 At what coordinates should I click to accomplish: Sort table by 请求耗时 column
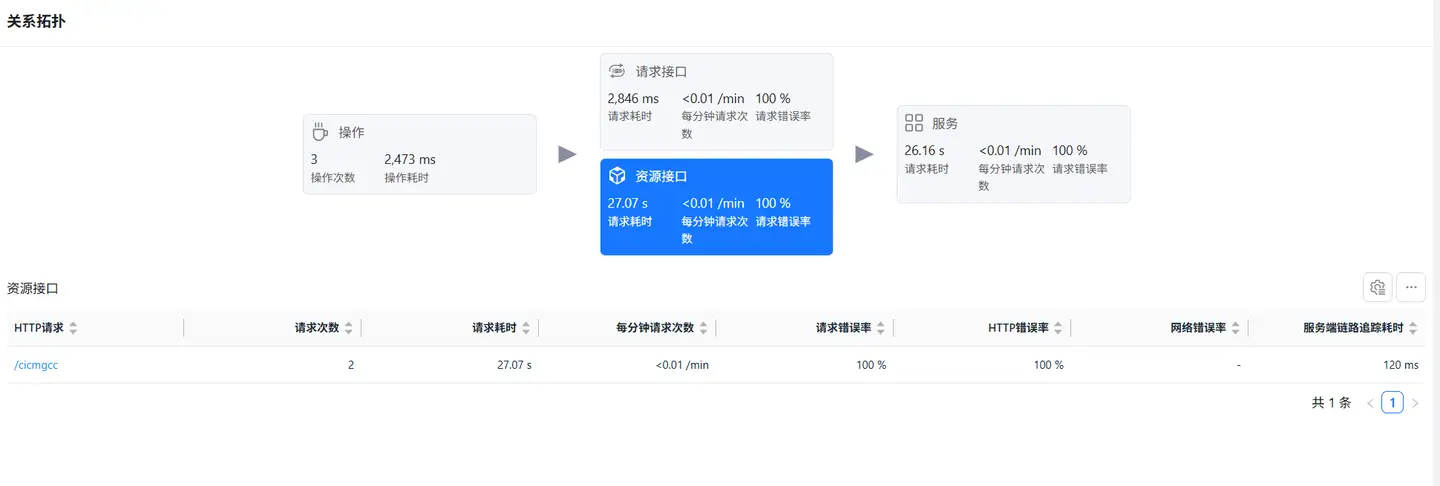tap(526, 328)
